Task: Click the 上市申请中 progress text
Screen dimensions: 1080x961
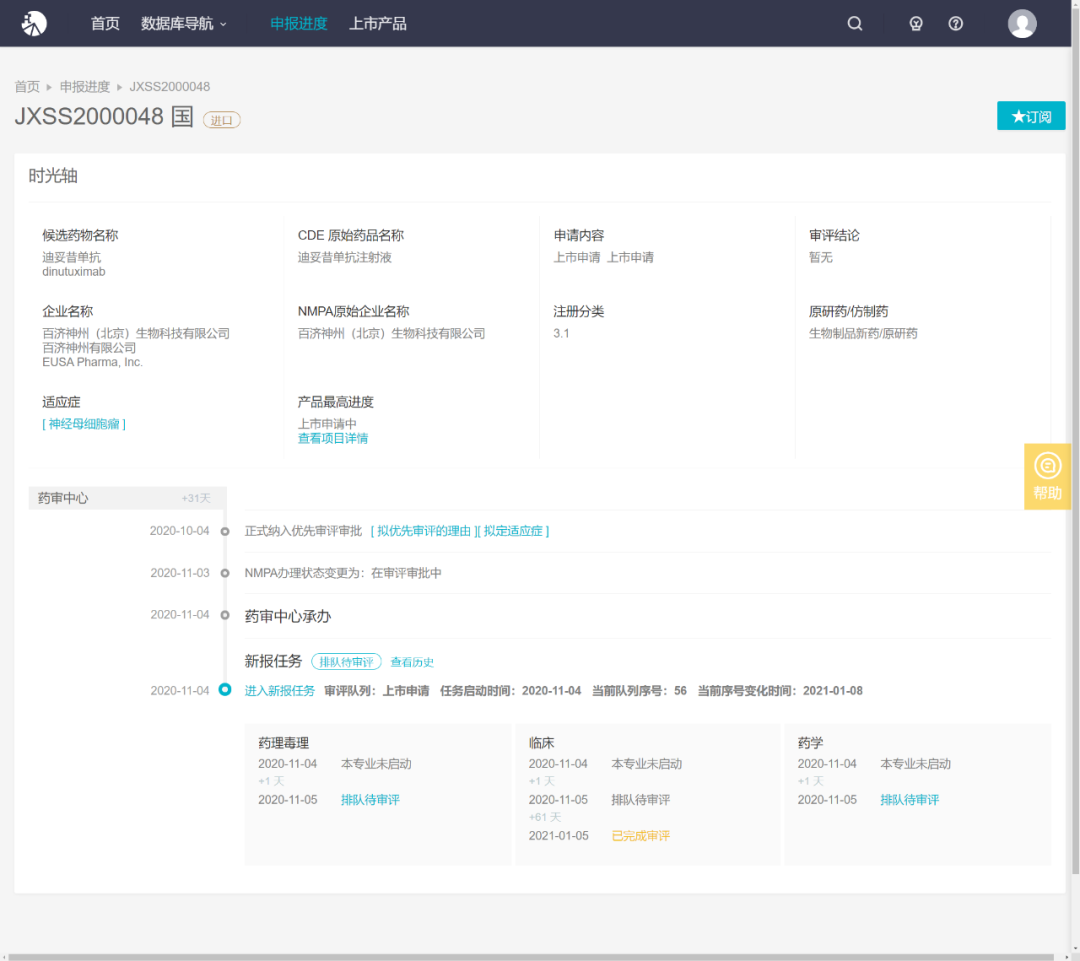Action: [327, 424]
